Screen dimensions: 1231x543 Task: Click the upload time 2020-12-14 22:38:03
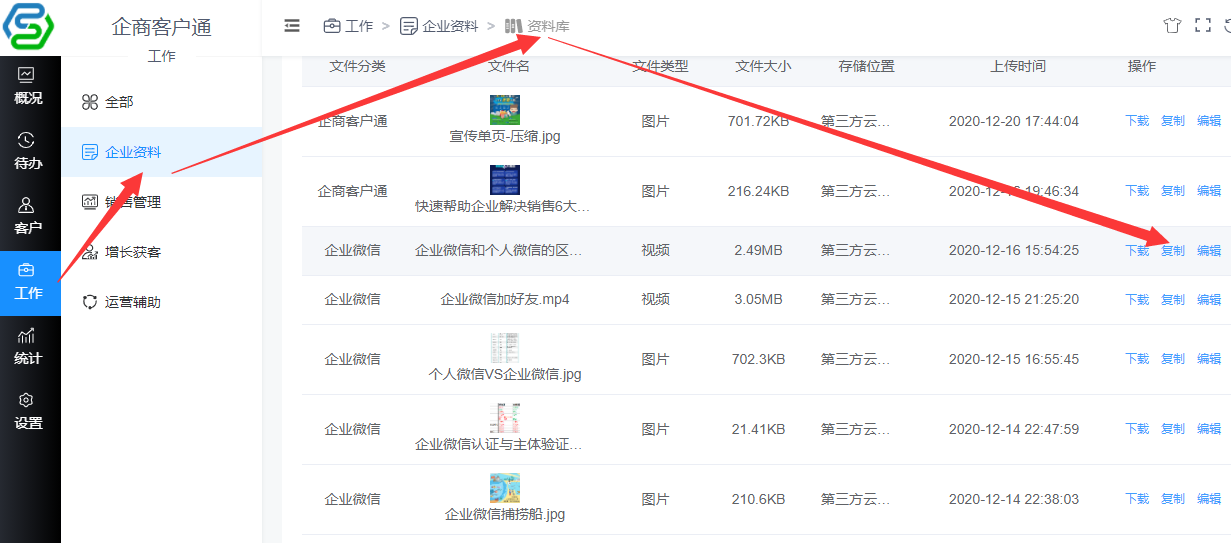[x=1014, y=499]
